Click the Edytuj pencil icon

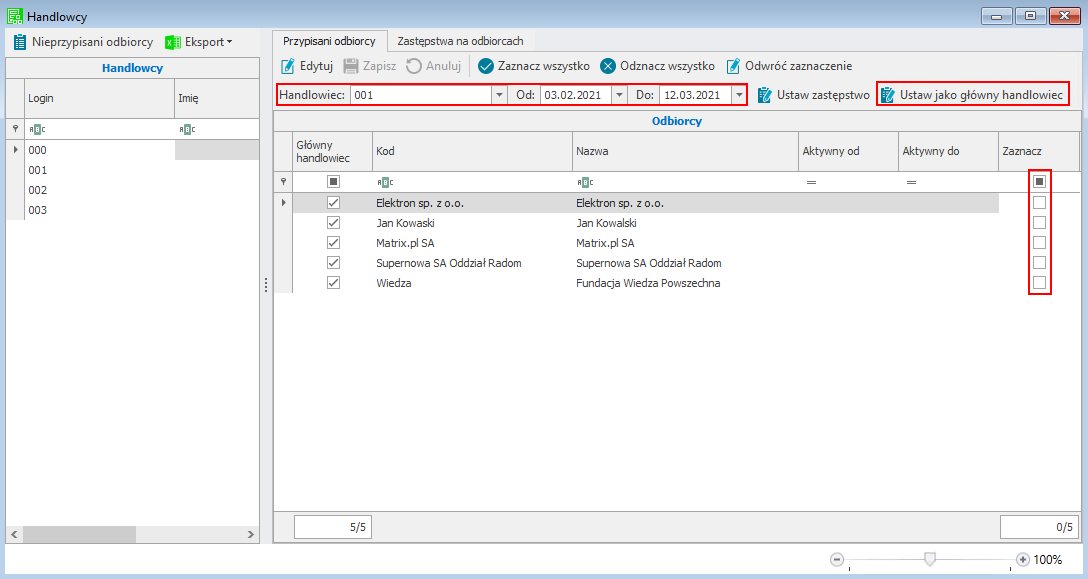[x=288, y=66]
